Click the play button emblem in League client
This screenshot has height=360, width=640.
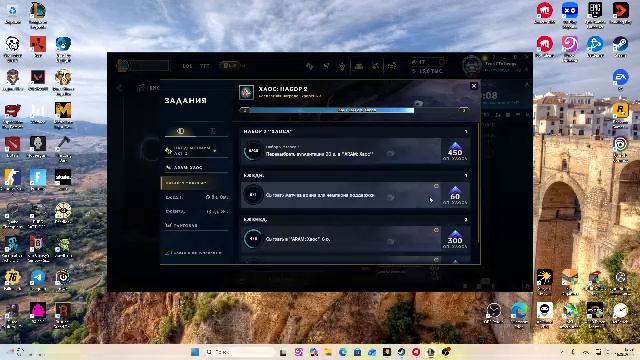122,65
